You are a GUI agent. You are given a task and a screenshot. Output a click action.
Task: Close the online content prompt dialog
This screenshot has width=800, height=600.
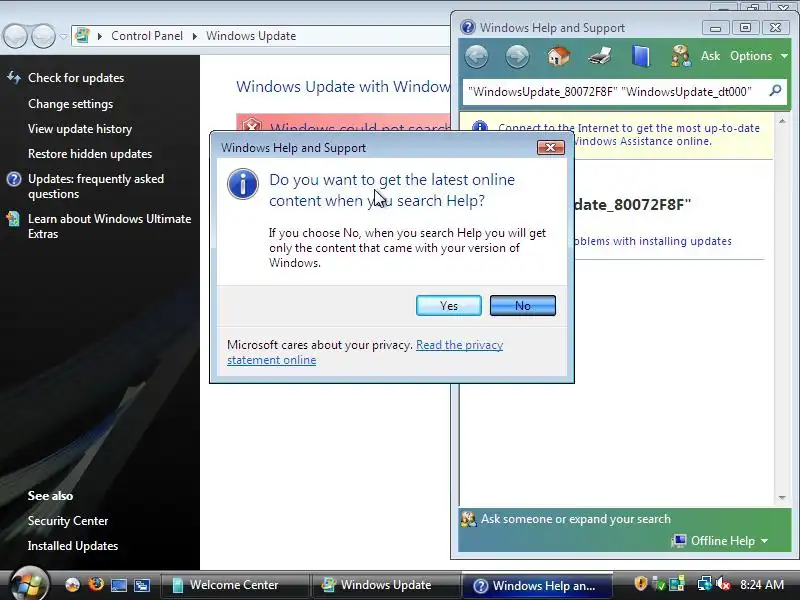click(551, 147)
